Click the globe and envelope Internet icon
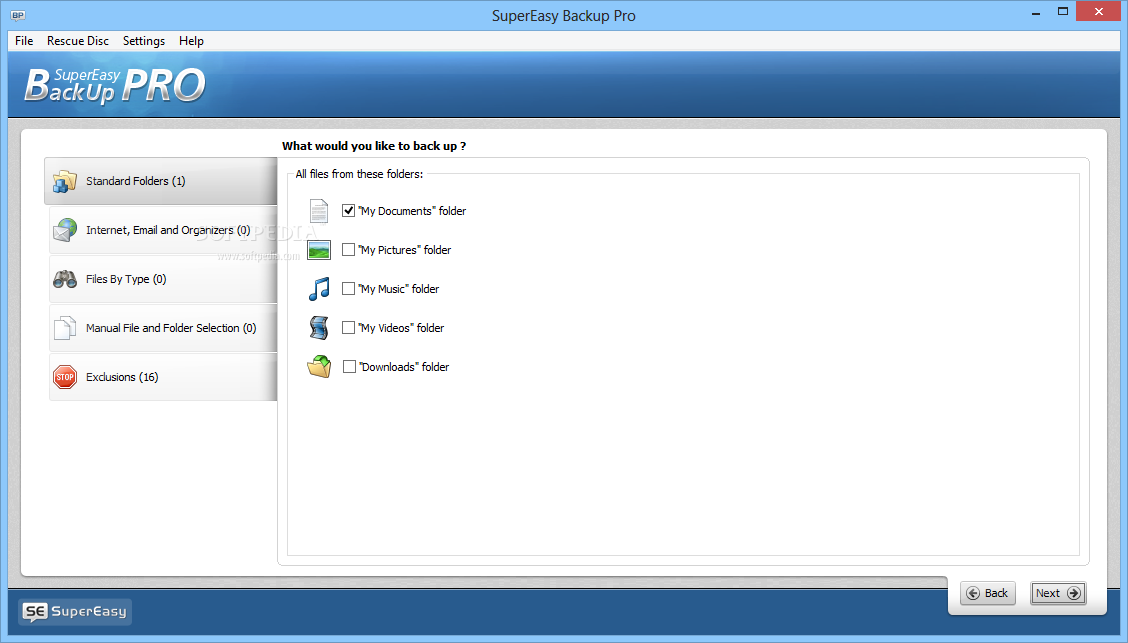The image size is (1128, 643). click(65, 230)
